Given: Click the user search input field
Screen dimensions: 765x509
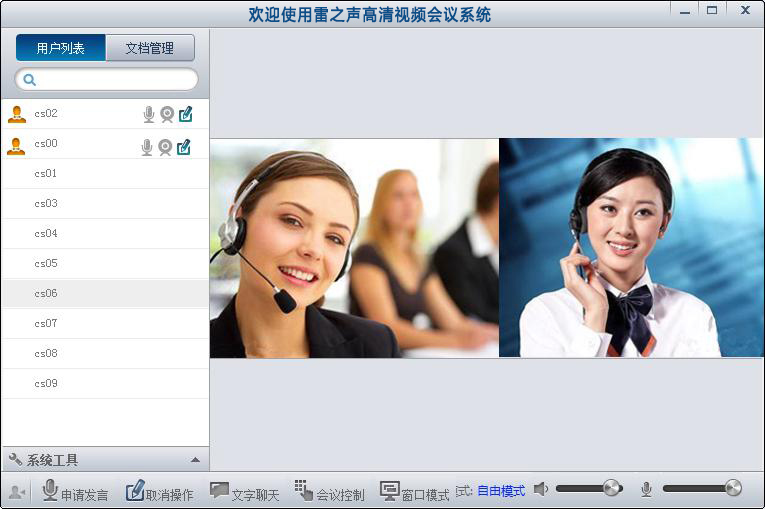Looking at the screenshot, I should click(106, 80).
